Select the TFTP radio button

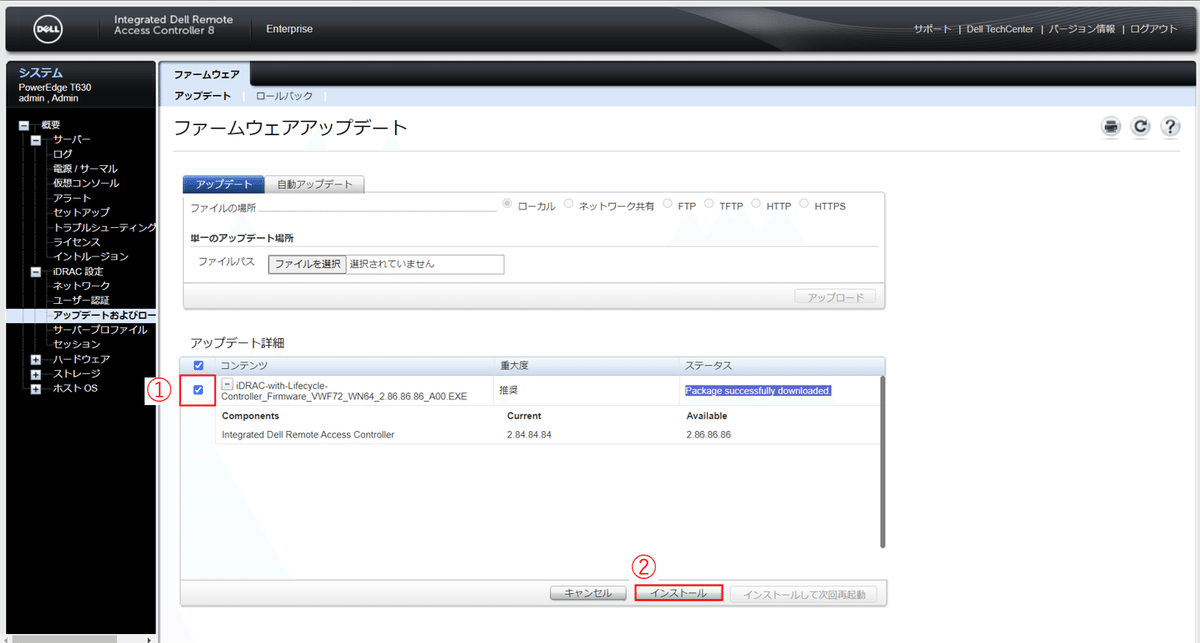[709, 204]
